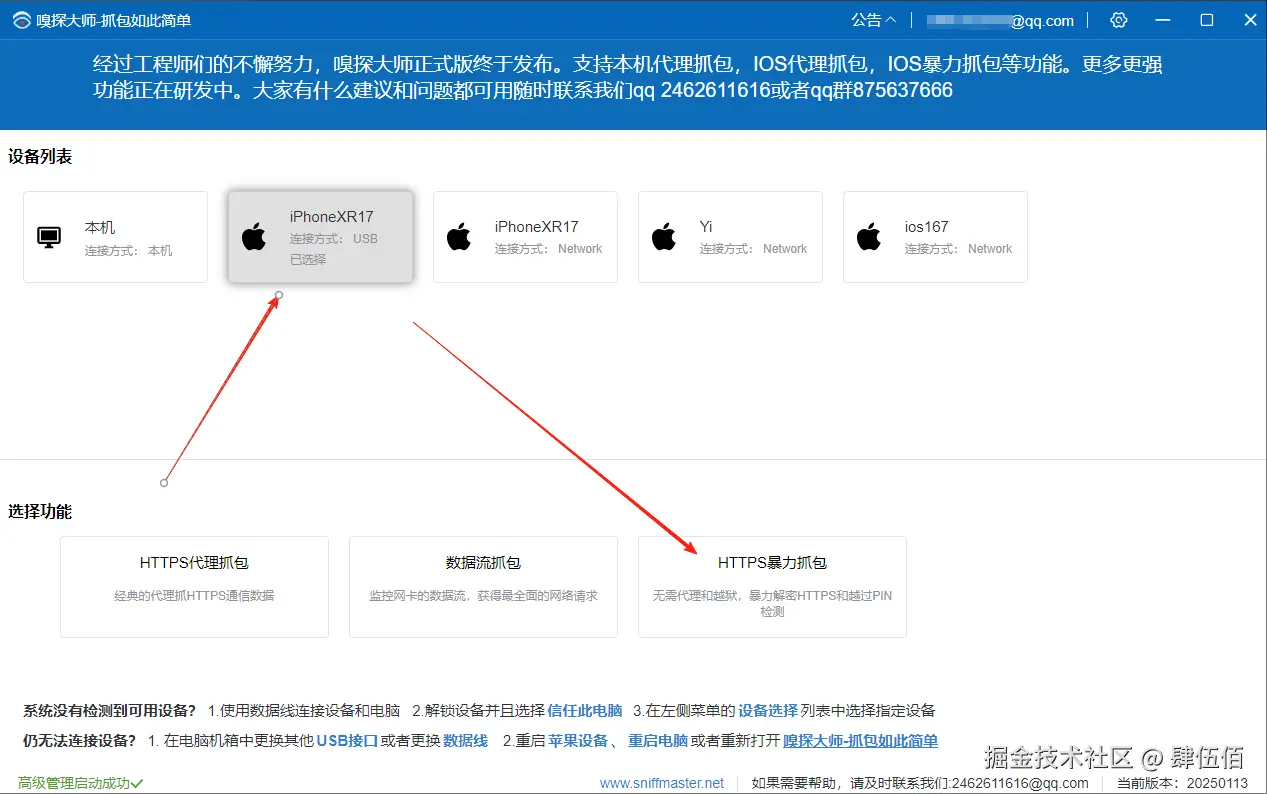Open www.sniffmaster.net website link
The width and height of the screenshot is (1267, 794).
(x=662, y=783)
